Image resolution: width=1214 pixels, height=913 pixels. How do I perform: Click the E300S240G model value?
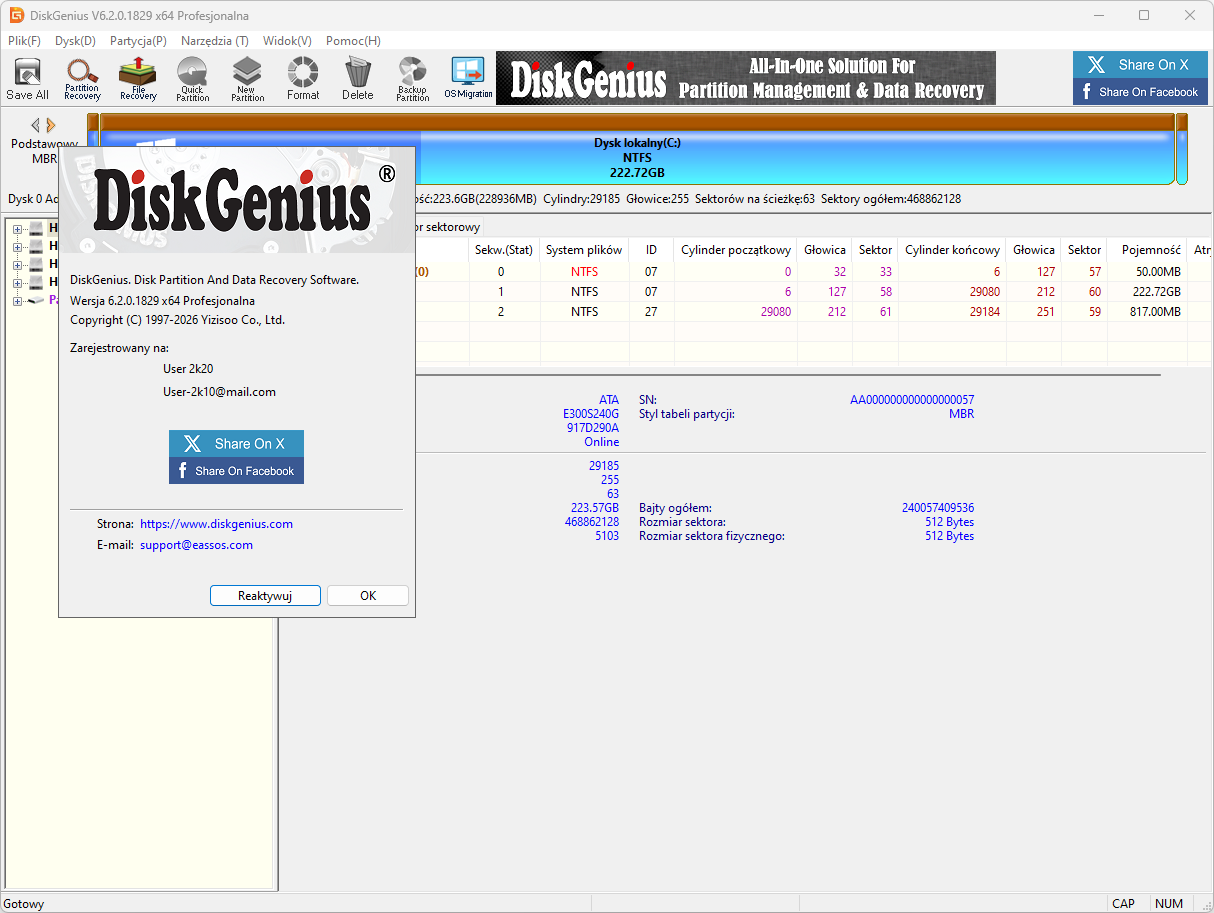(591, 414)
